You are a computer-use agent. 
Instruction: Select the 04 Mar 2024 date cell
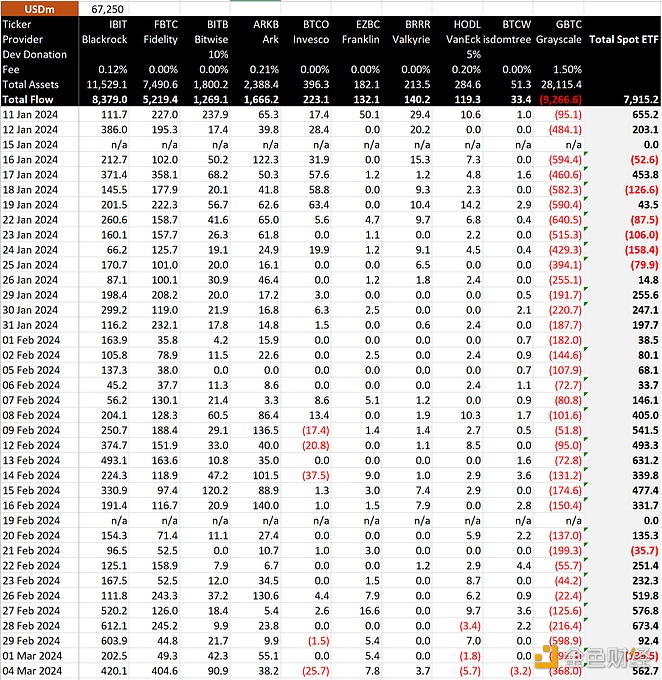tap(32, 671)
